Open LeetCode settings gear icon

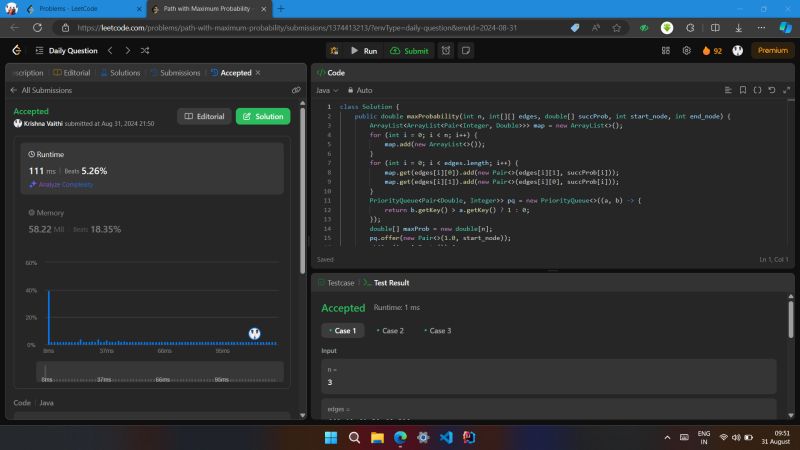686,50
